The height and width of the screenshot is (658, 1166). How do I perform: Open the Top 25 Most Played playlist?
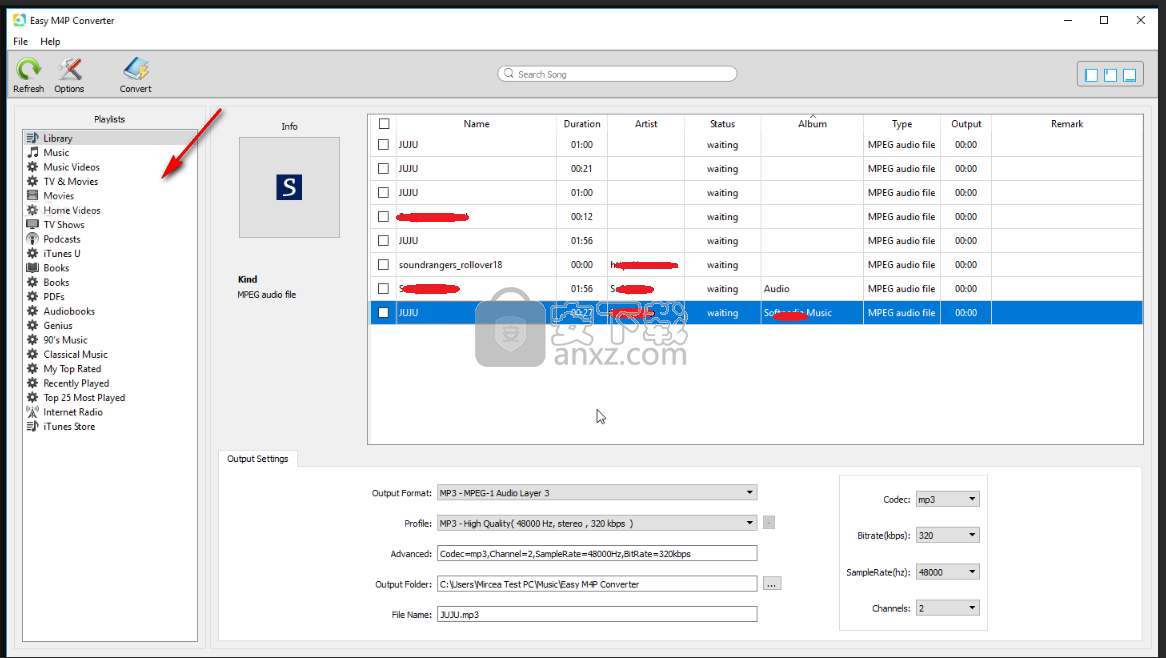[84, 398]
